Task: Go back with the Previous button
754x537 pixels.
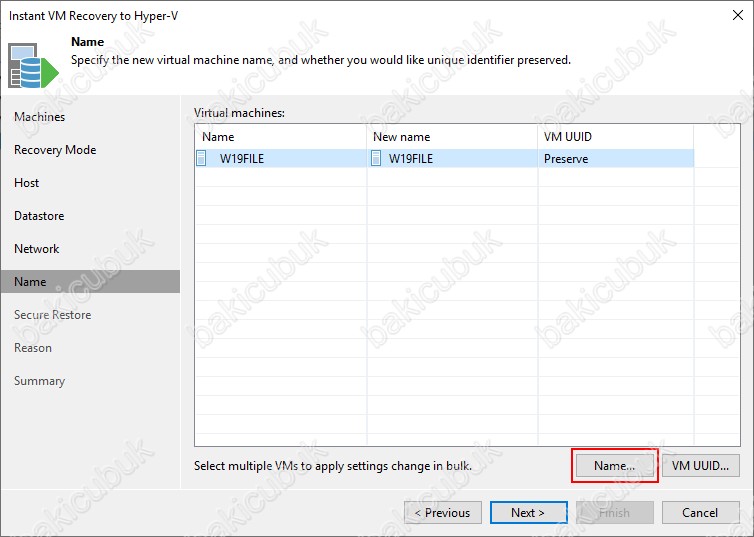Action: [x=442, y=512]
